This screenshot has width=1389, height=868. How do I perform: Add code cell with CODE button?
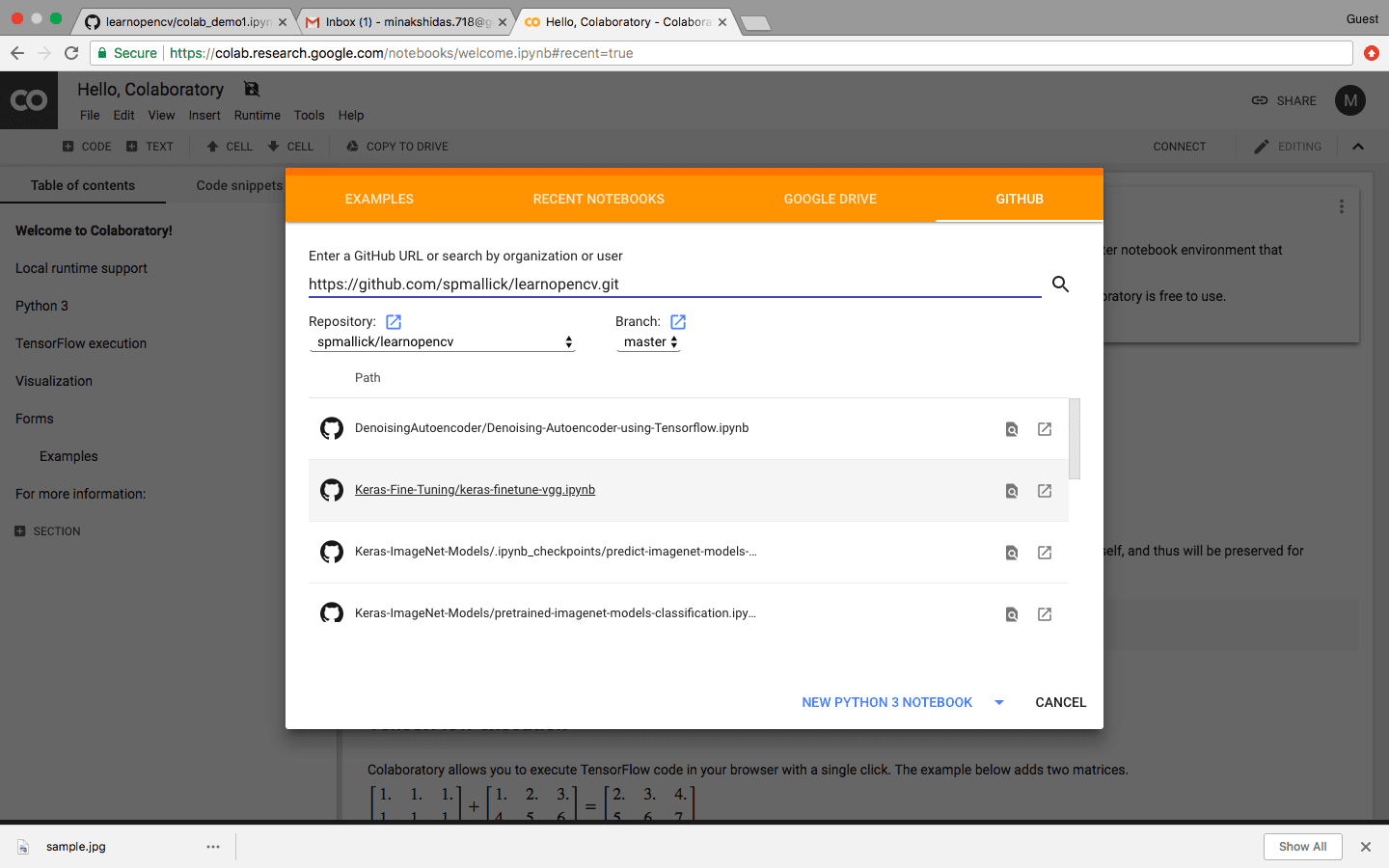(87, 147)
